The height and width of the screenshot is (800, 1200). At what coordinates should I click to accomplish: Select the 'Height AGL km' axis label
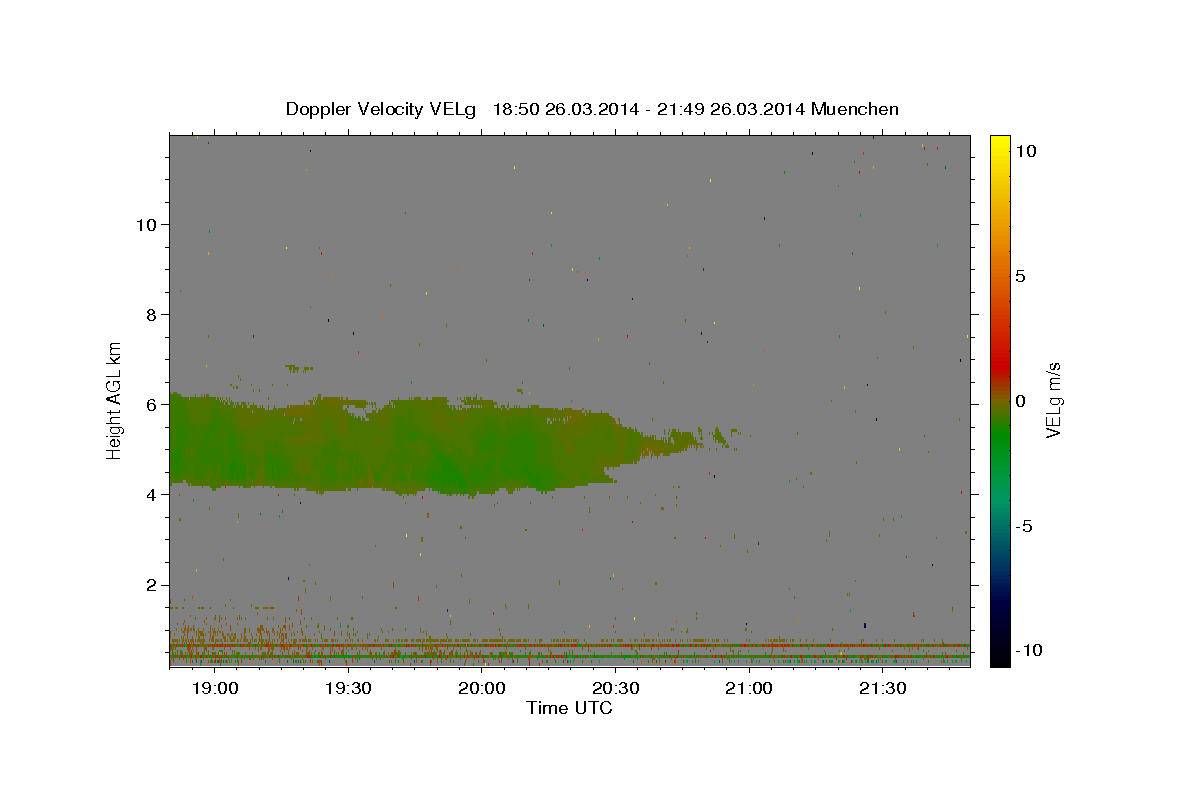click(x=115, y=399)
